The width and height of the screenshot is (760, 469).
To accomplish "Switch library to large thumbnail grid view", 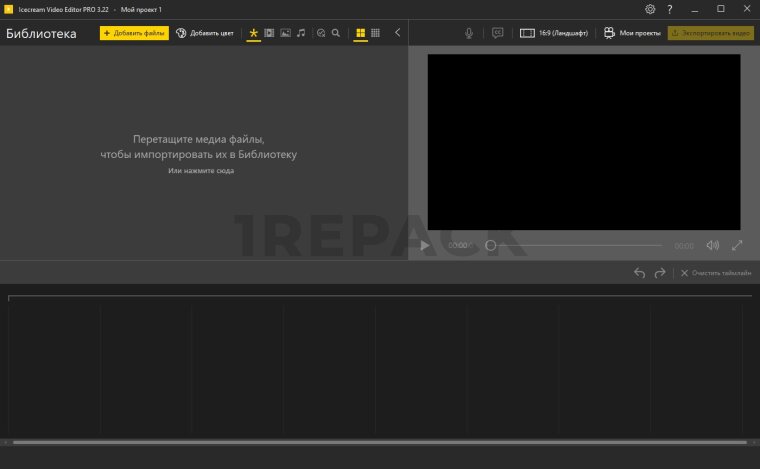I will [x=361, y=33].
